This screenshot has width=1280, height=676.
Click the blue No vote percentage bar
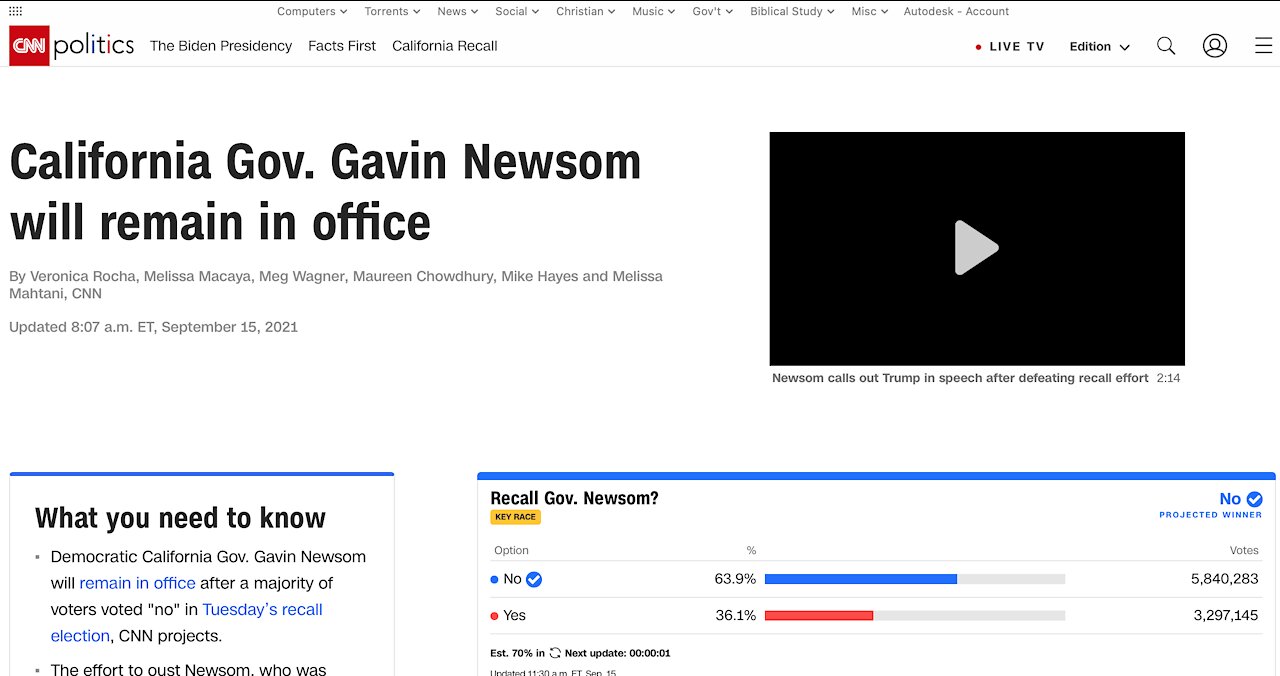pyautogui.click(x=861, y=579)
